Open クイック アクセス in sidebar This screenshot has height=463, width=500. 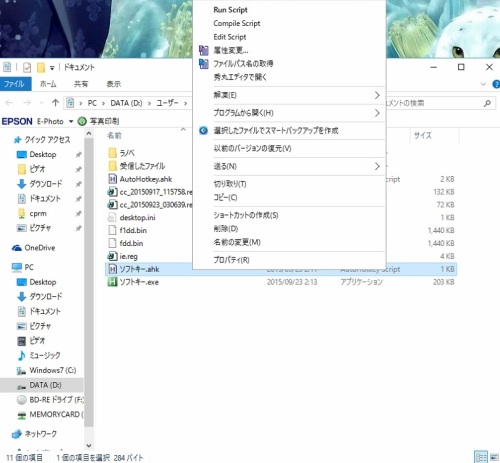[x=42, y=140]
